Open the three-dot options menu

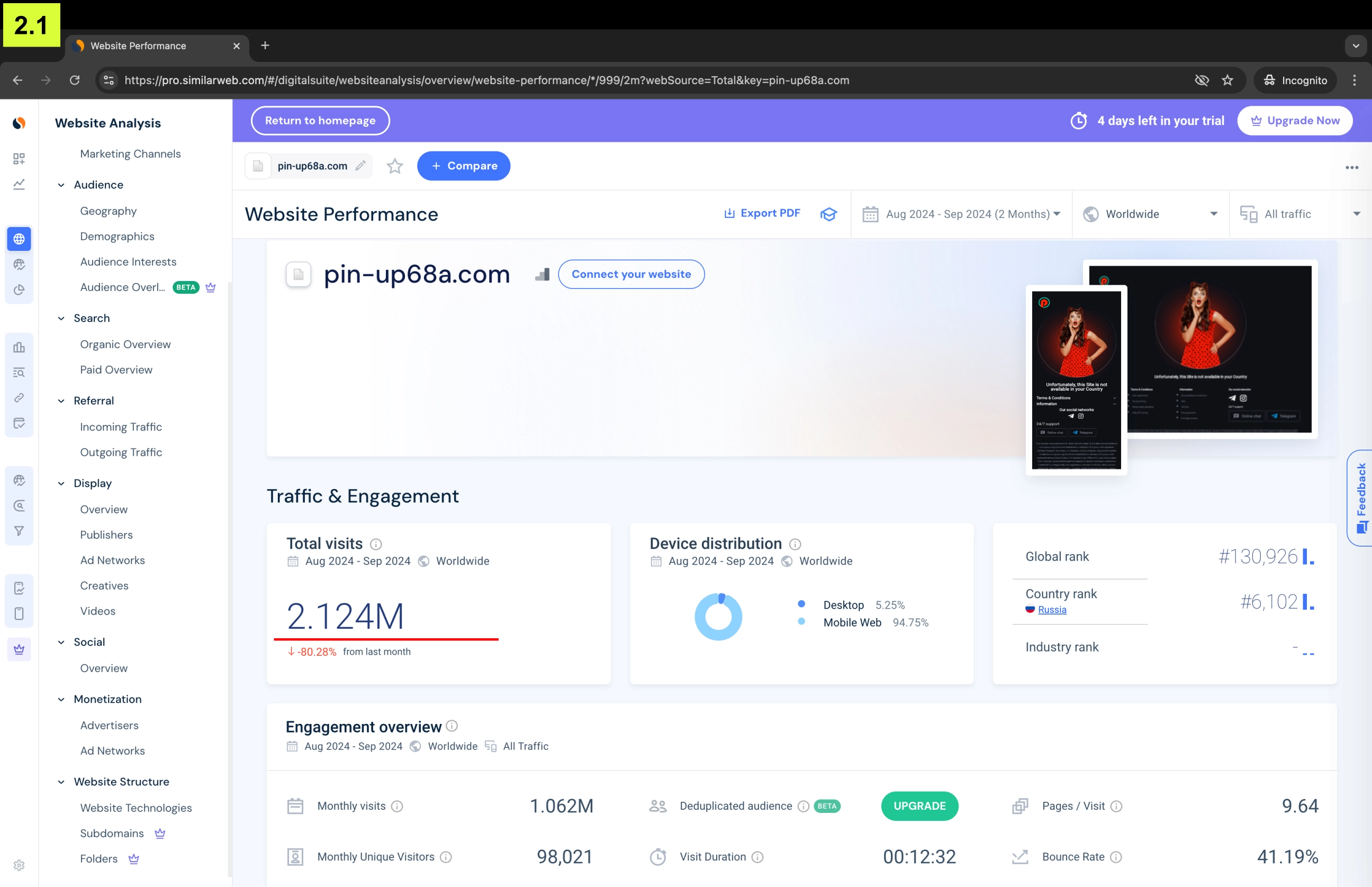coord(1352,167)
